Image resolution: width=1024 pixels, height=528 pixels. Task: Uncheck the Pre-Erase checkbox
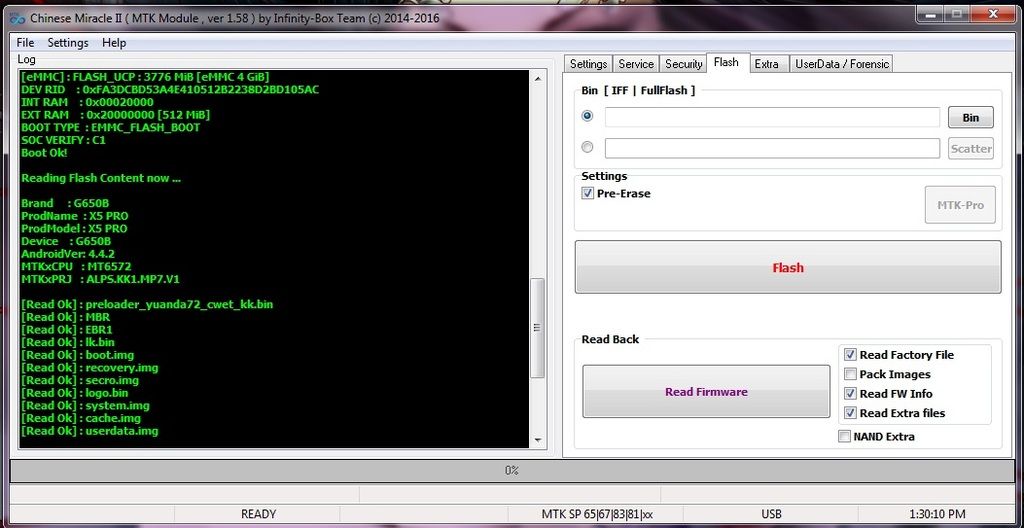(x=588, y=194)
